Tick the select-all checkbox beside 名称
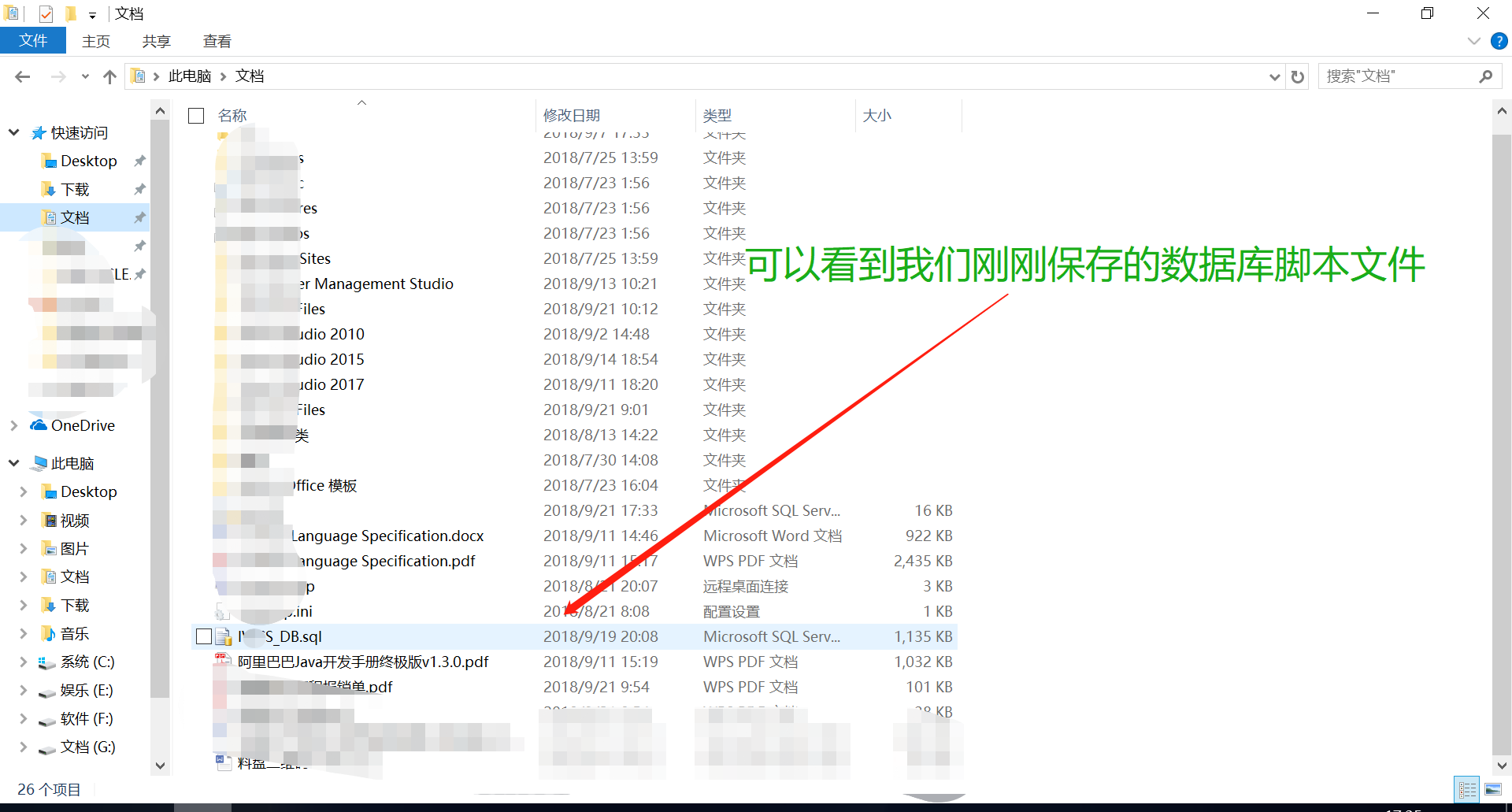This screenshot has height=812, width=1512. click(x=196, y=116)
